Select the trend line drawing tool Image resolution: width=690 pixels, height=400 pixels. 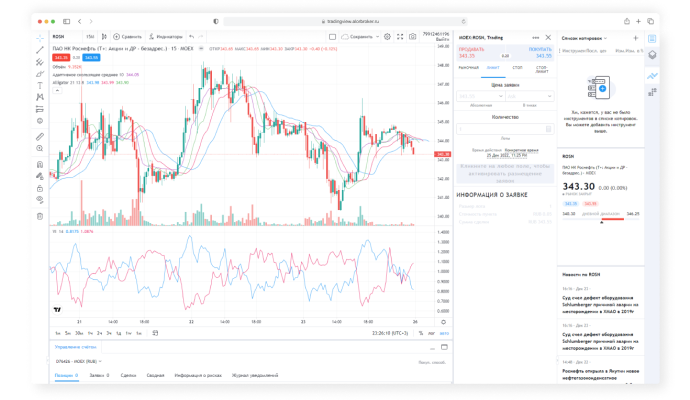coord(40,50)
